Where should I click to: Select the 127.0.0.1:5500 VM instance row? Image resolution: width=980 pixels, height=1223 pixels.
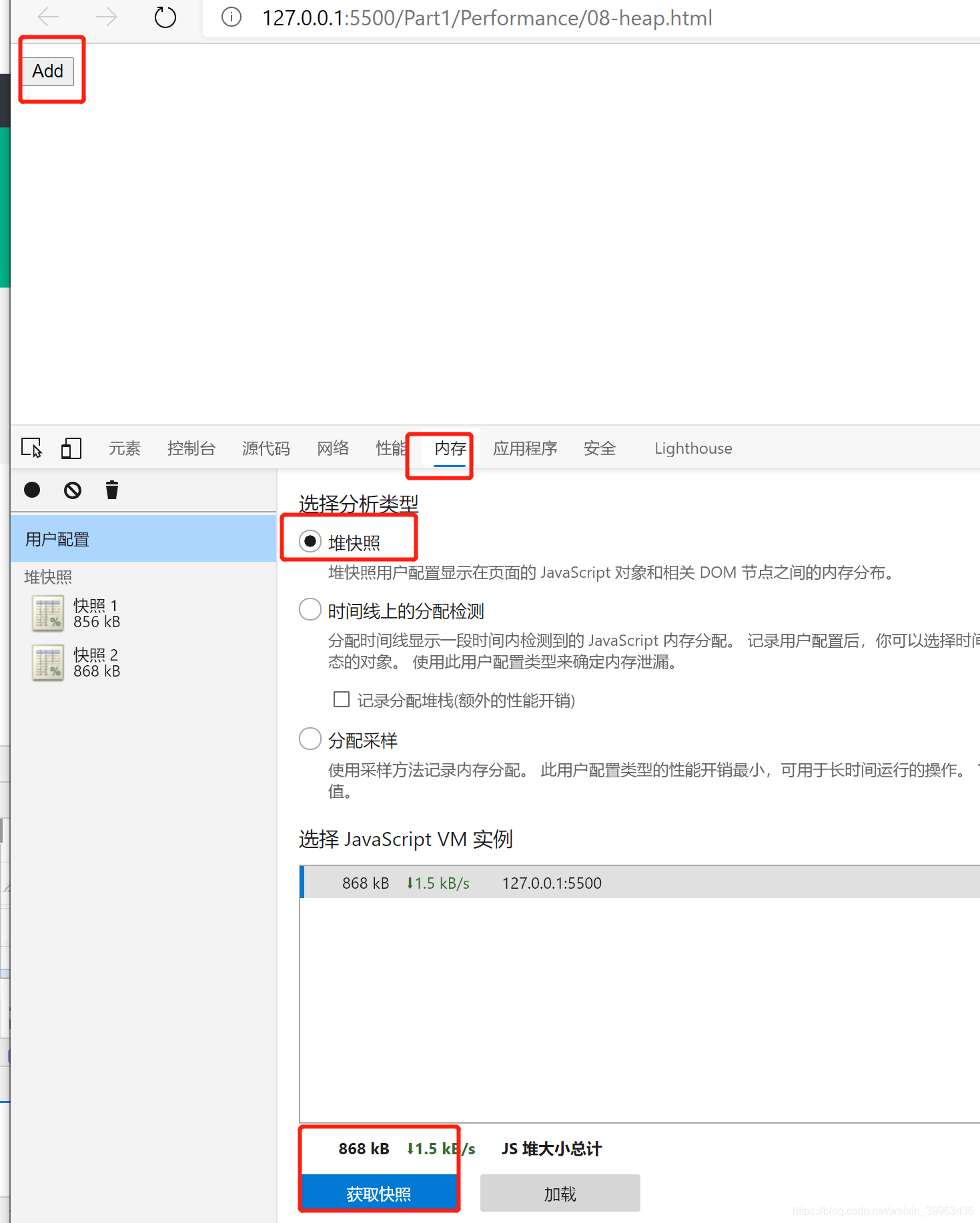640,883
